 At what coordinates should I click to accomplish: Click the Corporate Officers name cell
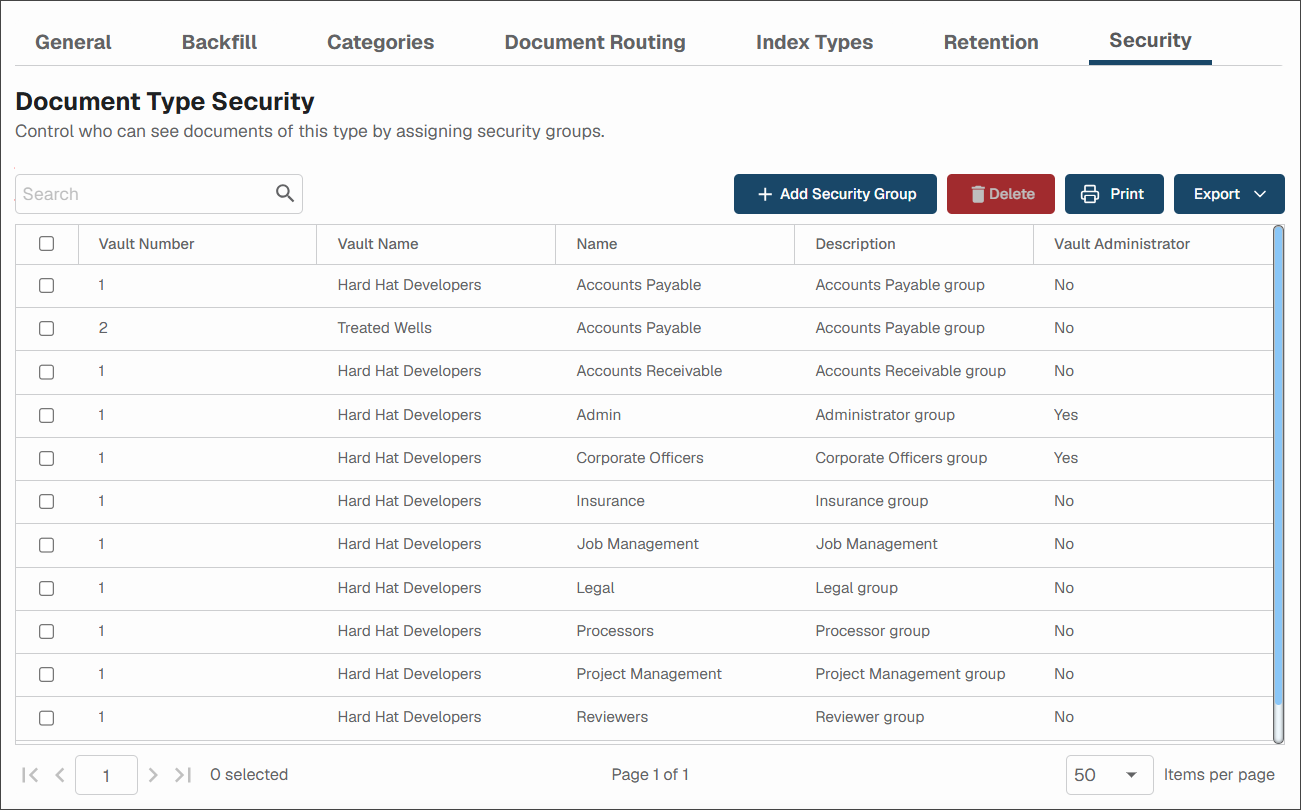coord(640,458)
